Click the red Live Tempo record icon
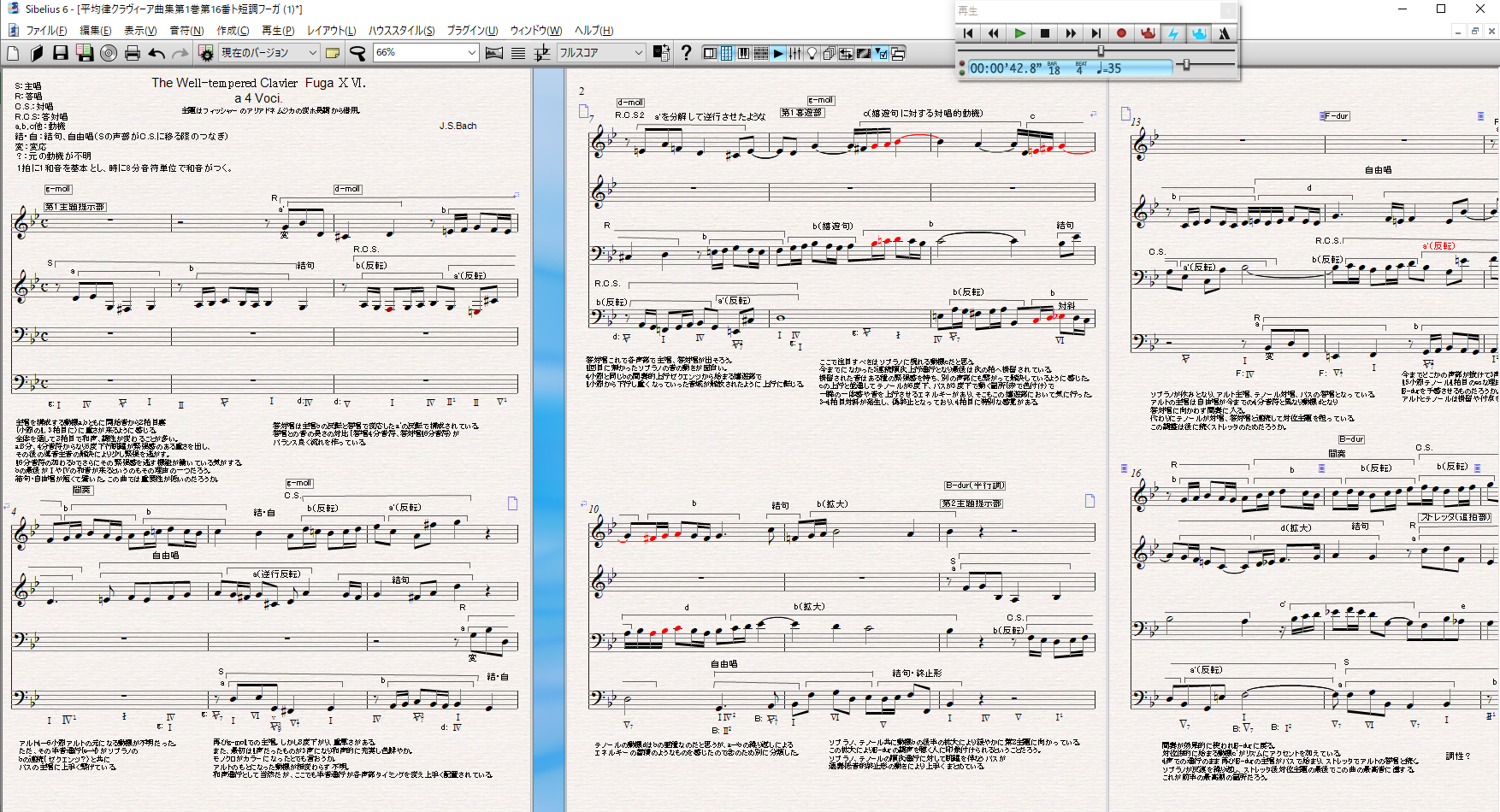Image resolution: width=1500 pixels, height=812 pixels. (x=1148, y=33)
